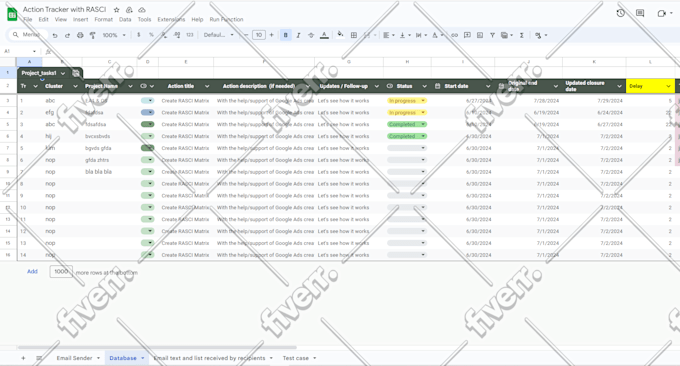Open the zoom 100% dropdown
680x366 pixels.
tap(114, 35)
